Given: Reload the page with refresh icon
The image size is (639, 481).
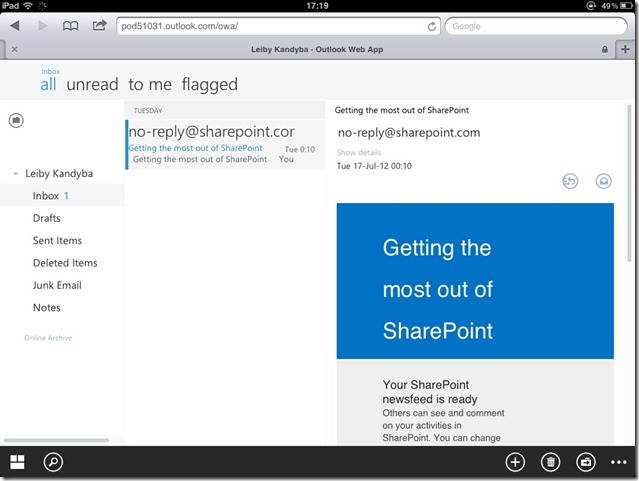Looking at the screenshot, I should click(x=432, y=26).
